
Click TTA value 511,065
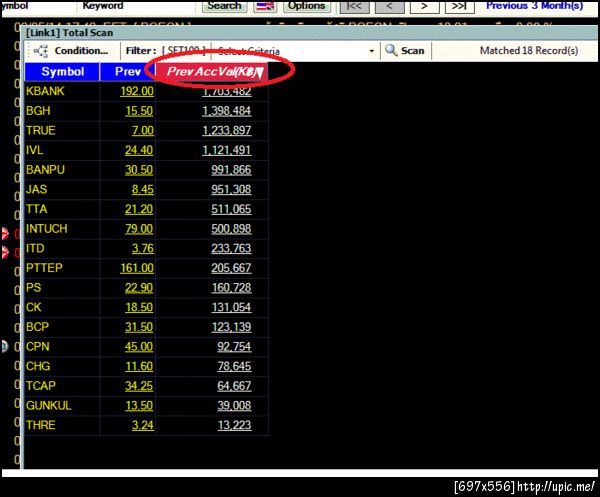pyautogui.click(x=231, y=209)
